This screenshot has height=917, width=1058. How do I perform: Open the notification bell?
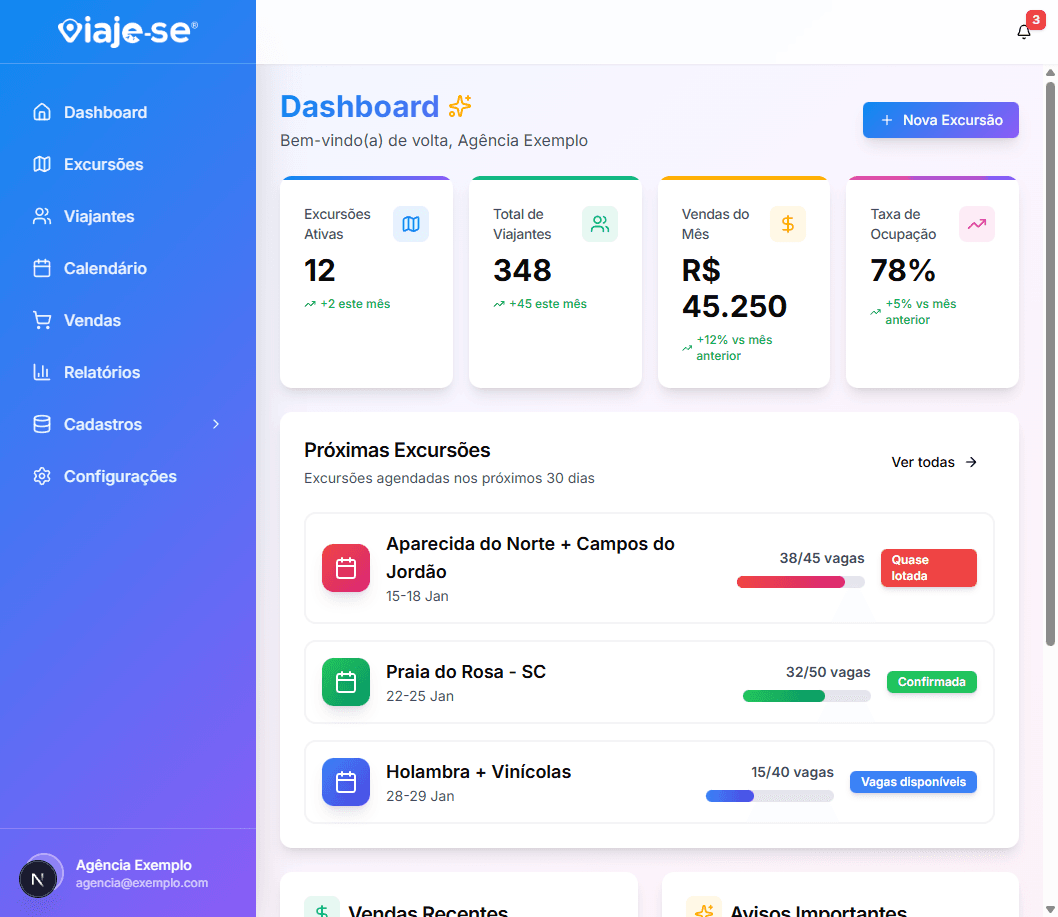coord(1023,31)
